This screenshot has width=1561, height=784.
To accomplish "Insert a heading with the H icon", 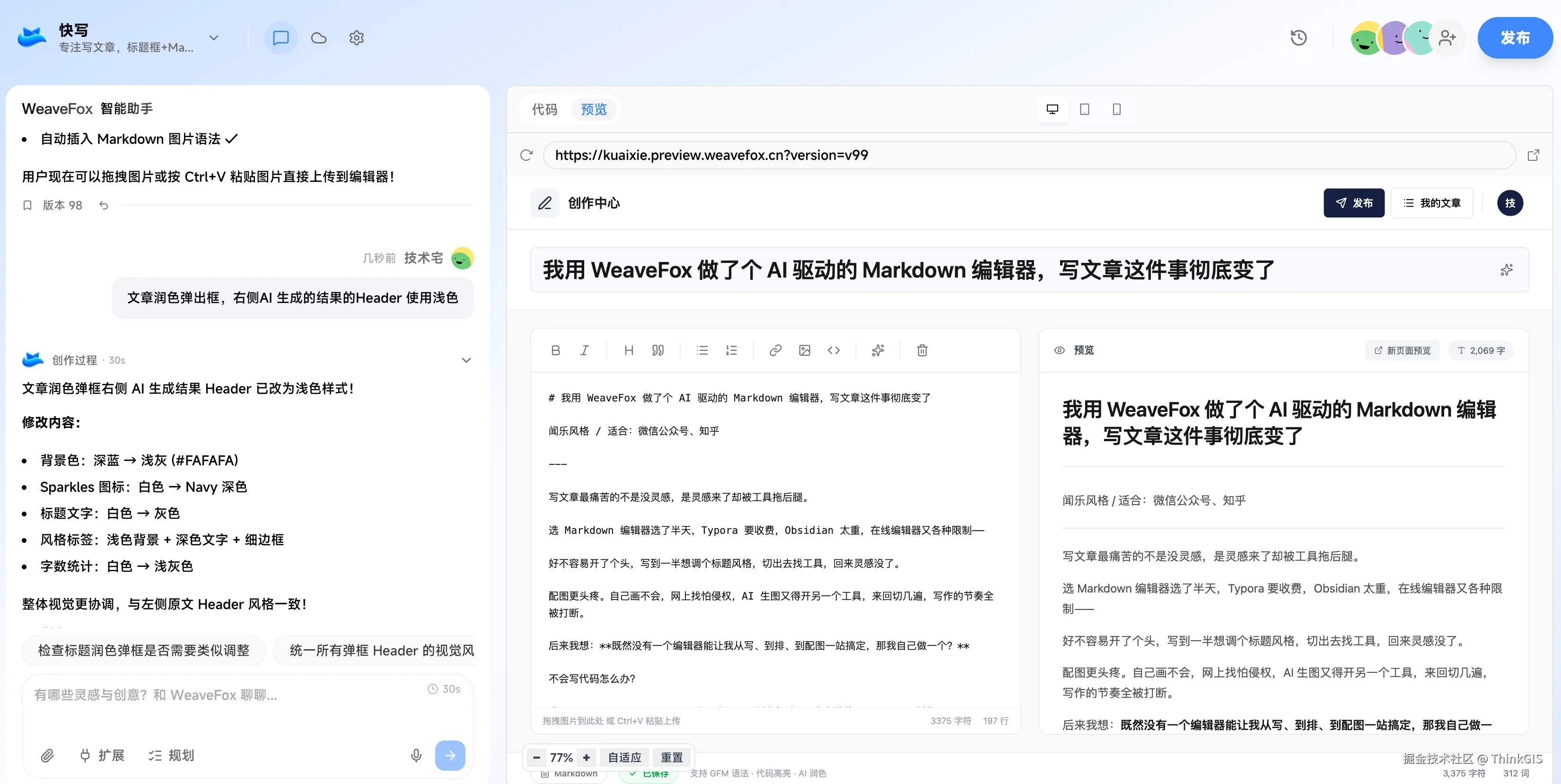I will coord(629,350).
